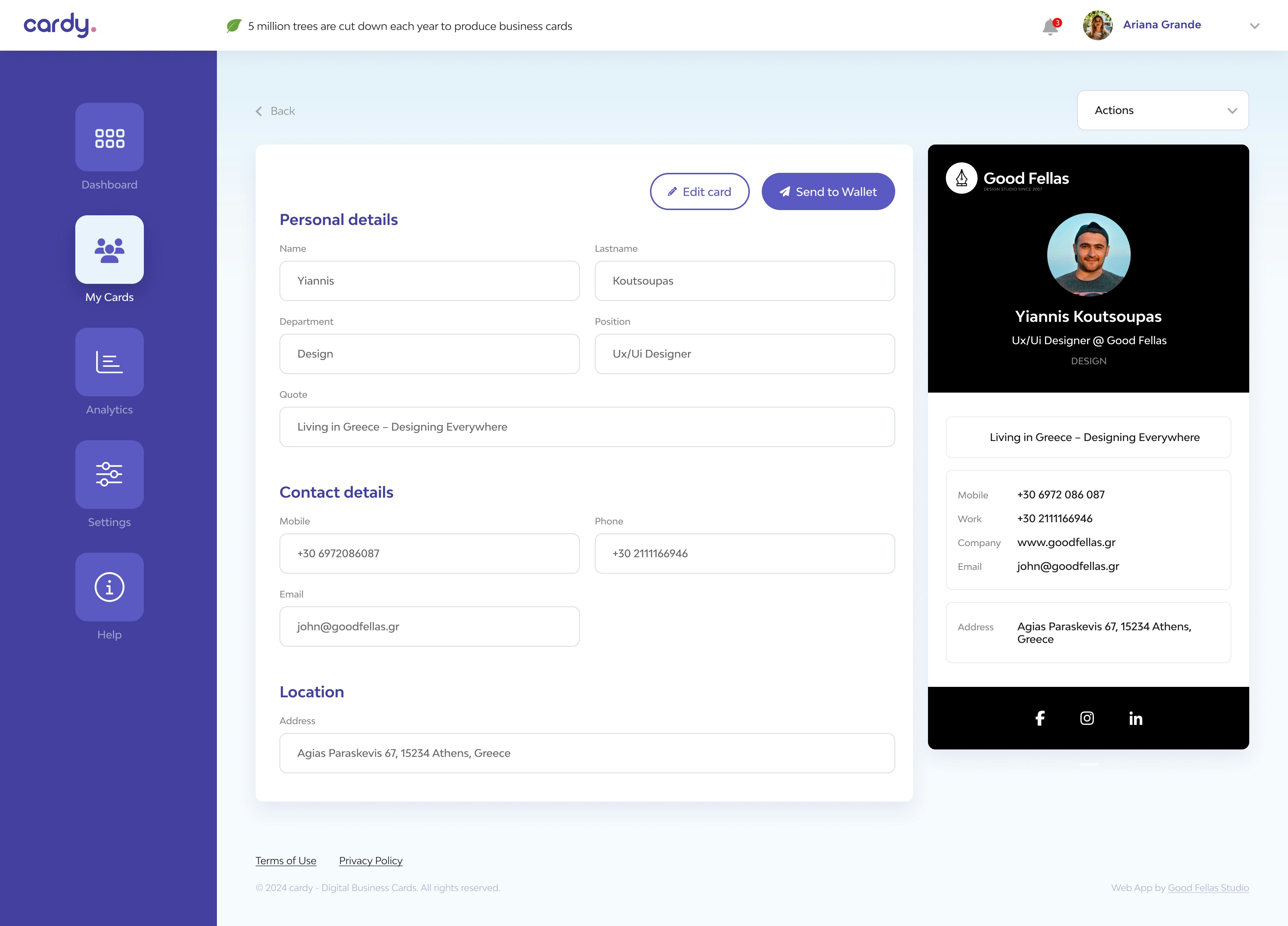Open the Privacy Policy link
Image resolution: width=1288 pixels, height=926 pixels.
click(370, 861)
